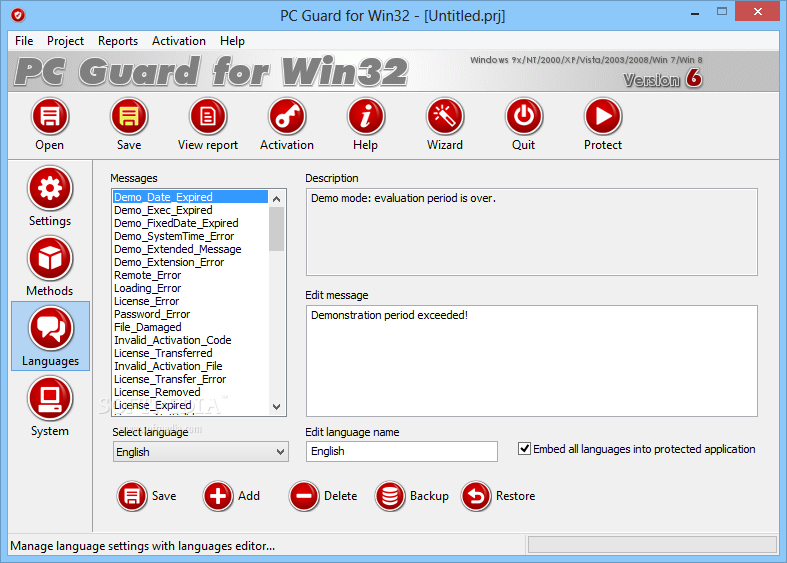Click the messages list scroll down arrow
The image size is (787, 563).
277,406
